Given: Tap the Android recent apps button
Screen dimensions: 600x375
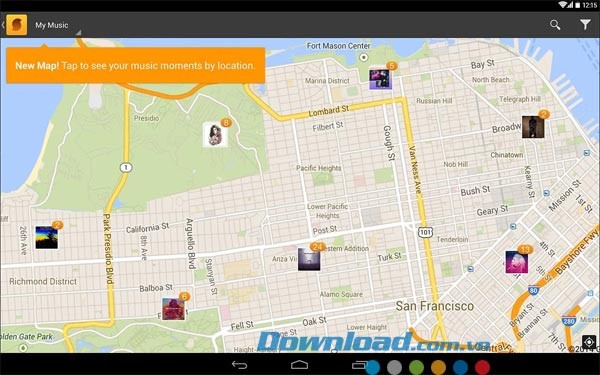Looking at the screenshot, I should coord(359,365).
